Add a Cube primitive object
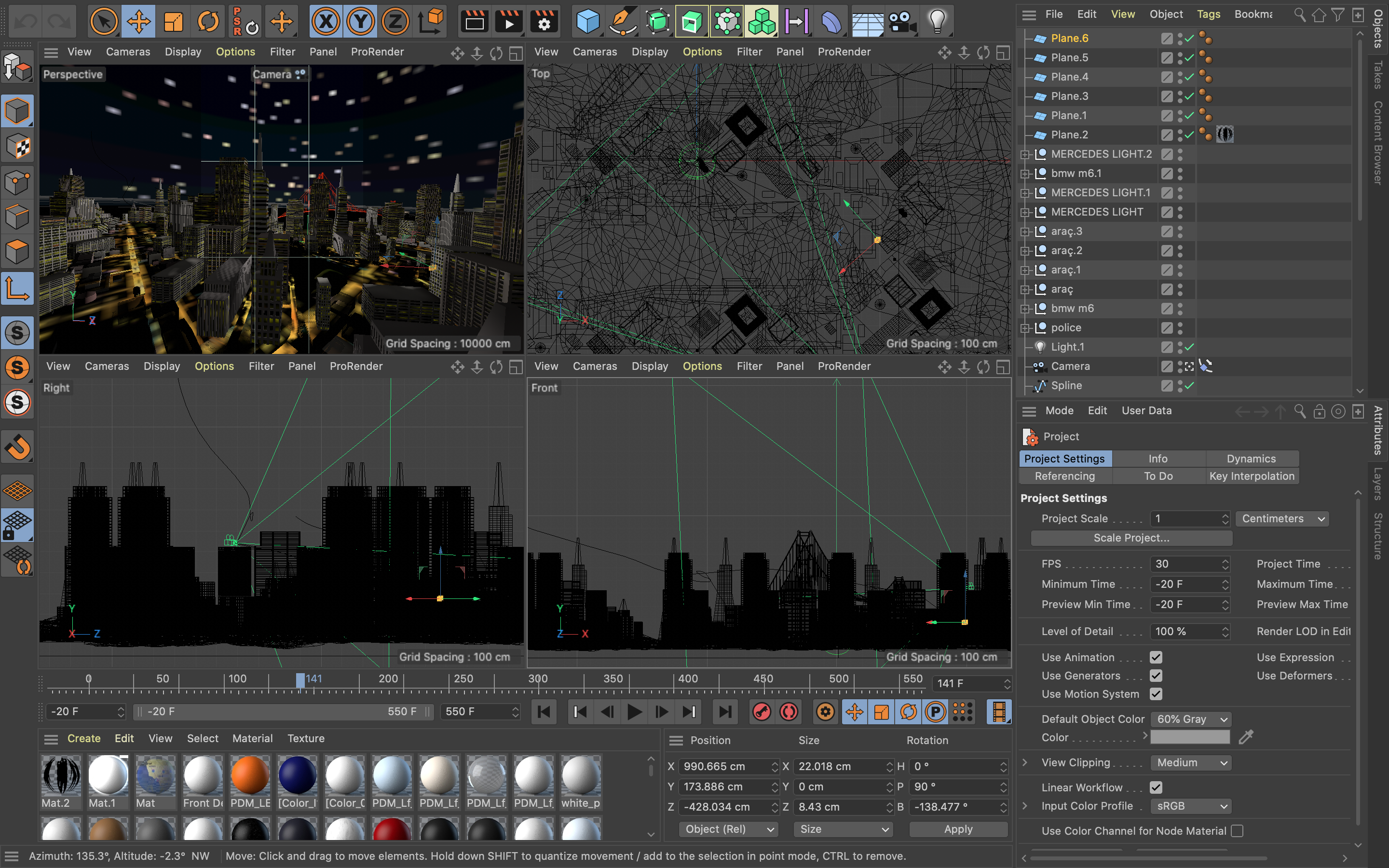The width and height of the screenshot is (1389, 868). tap(588, 22)
